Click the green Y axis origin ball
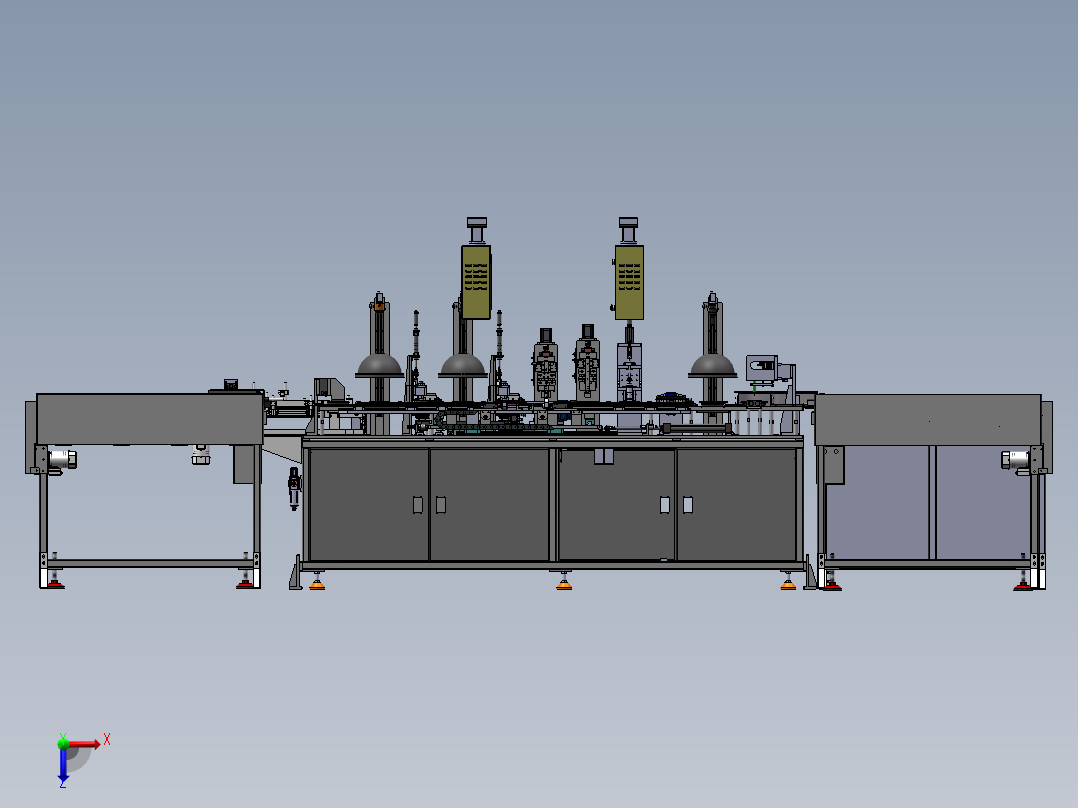Image resolution: width=1078 pixels, height=808 pixels. [x=63, y=743]
